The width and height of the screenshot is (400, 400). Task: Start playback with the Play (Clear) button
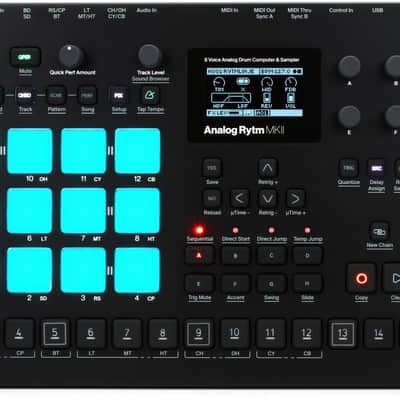tap(392, 278)
